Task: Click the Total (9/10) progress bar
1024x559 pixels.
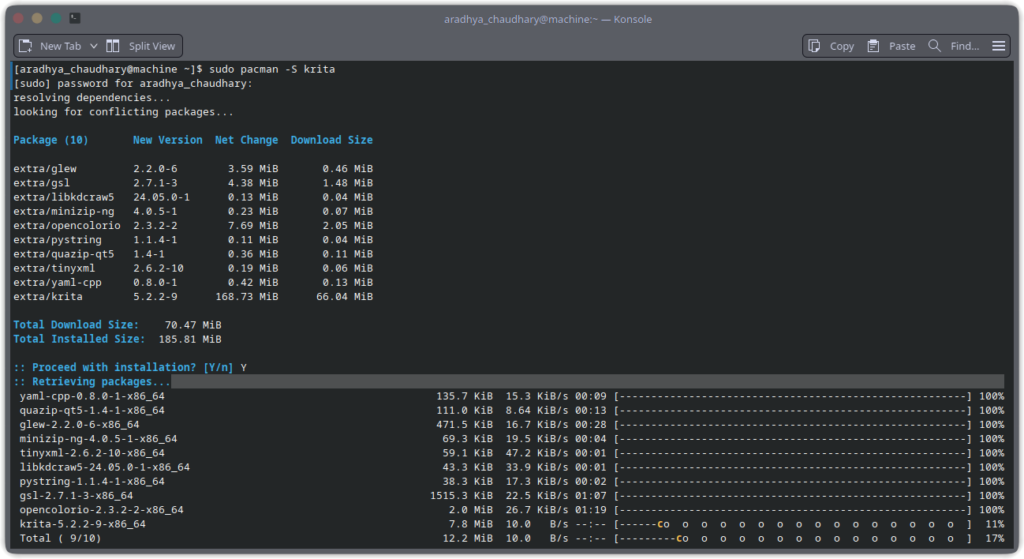Action: (x=793, y=538)
